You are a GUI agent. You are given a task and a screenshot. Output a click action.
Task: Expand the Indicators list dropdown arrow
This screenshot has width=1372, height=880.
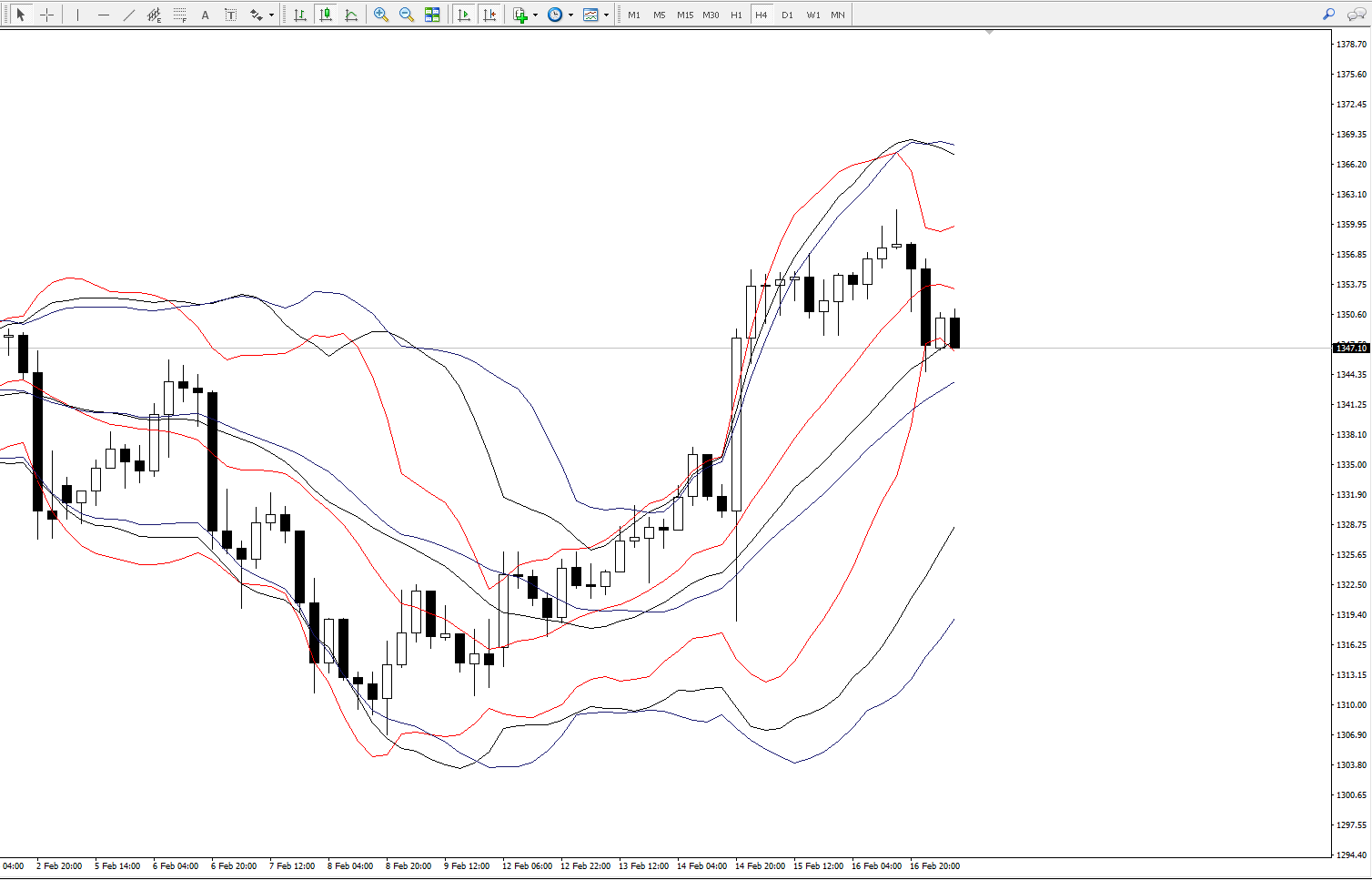click(535, 15)
